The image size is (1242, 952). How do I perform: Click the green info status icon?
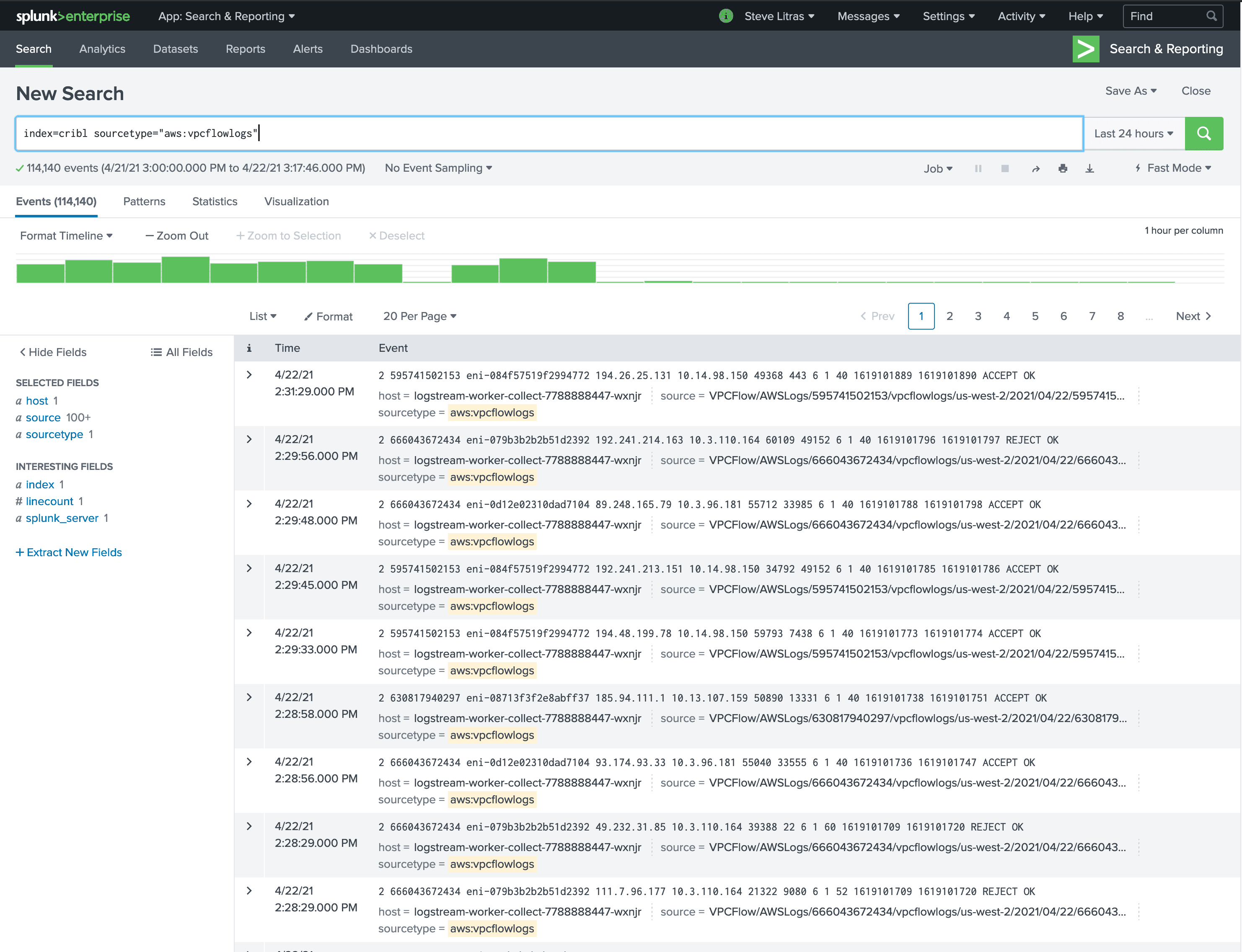(726, 16)
